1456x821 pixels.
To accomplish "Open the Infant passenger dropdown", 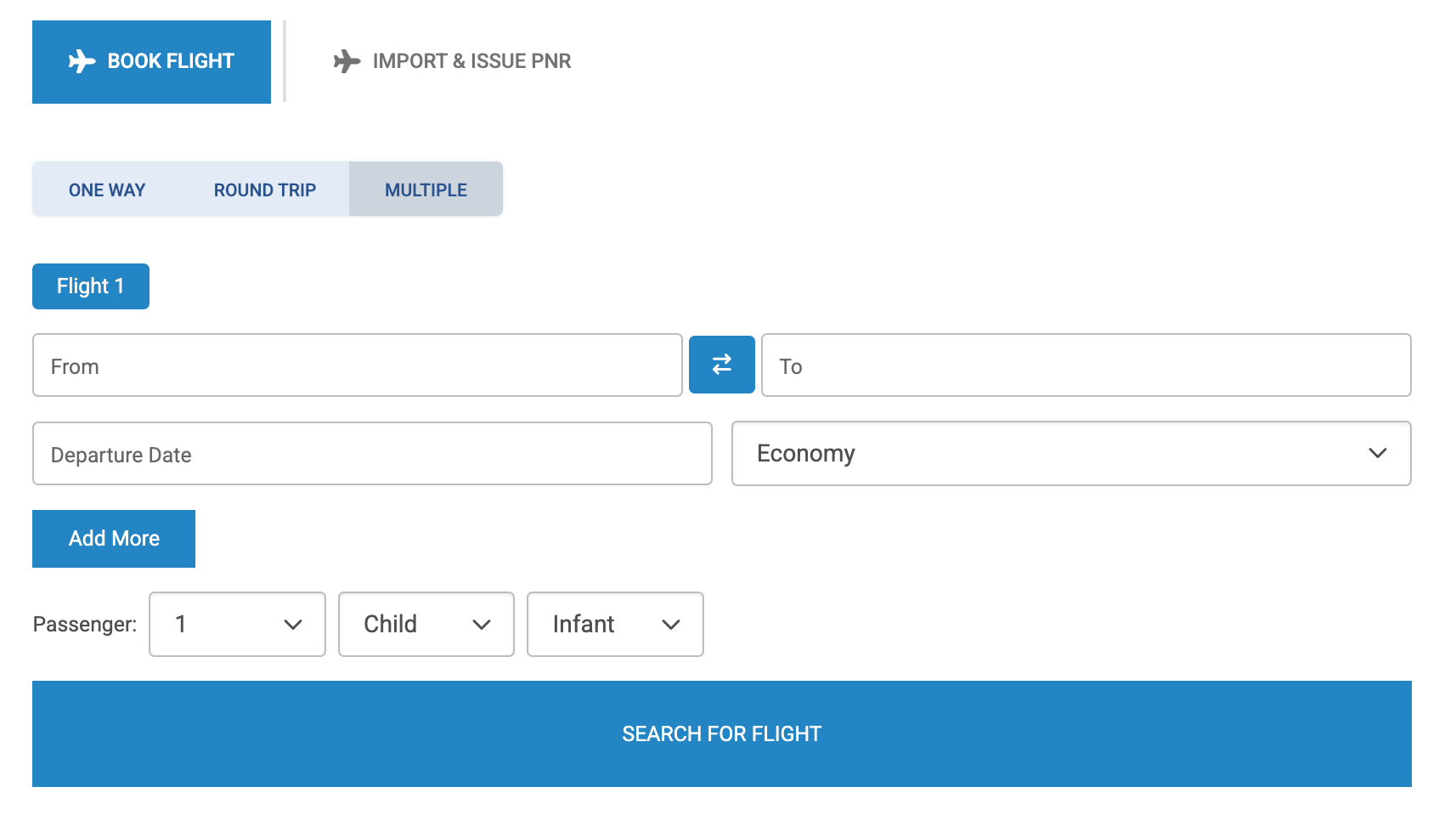I will [x=615, y=625].
